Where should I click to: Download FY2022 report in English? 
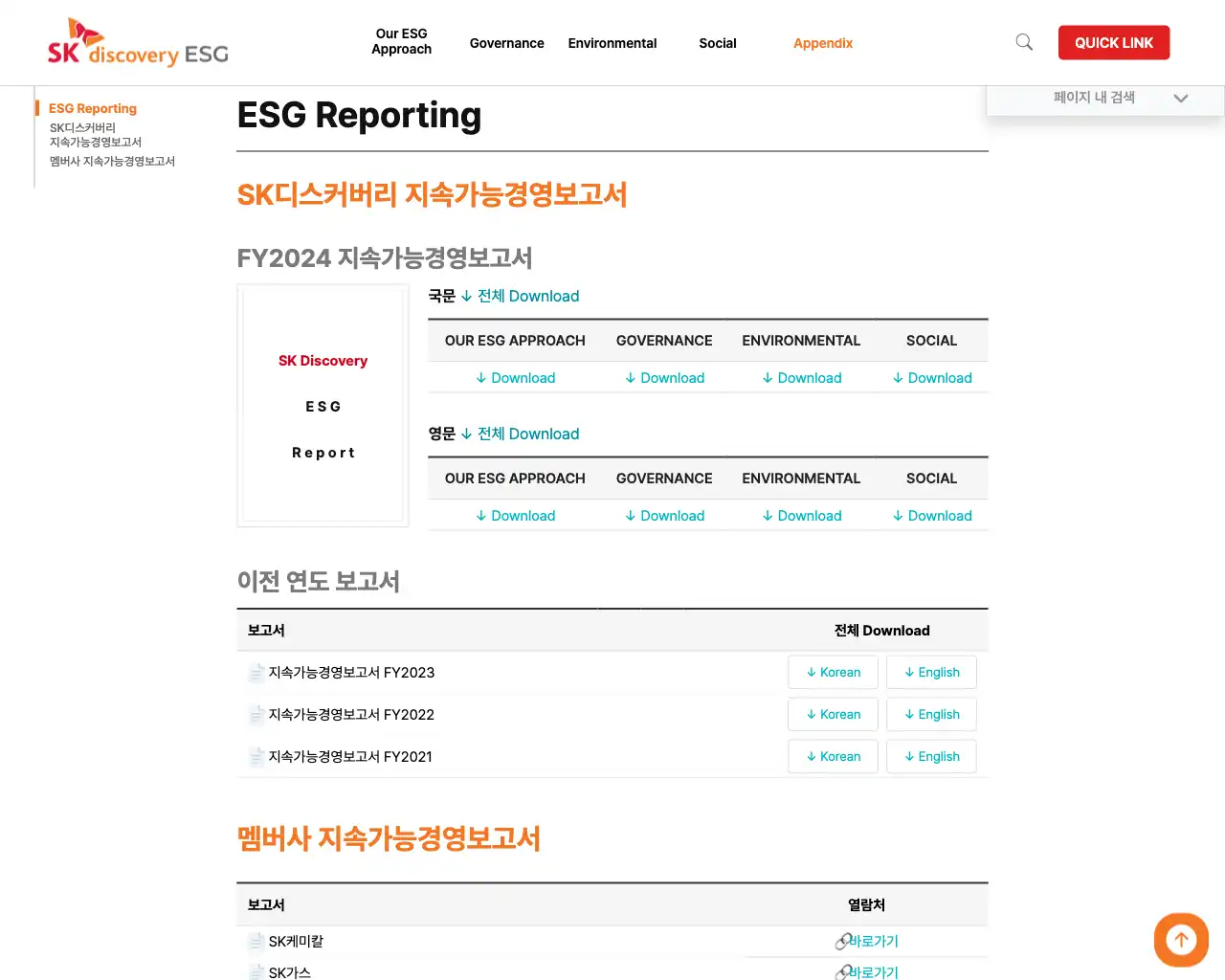[931, 715]
